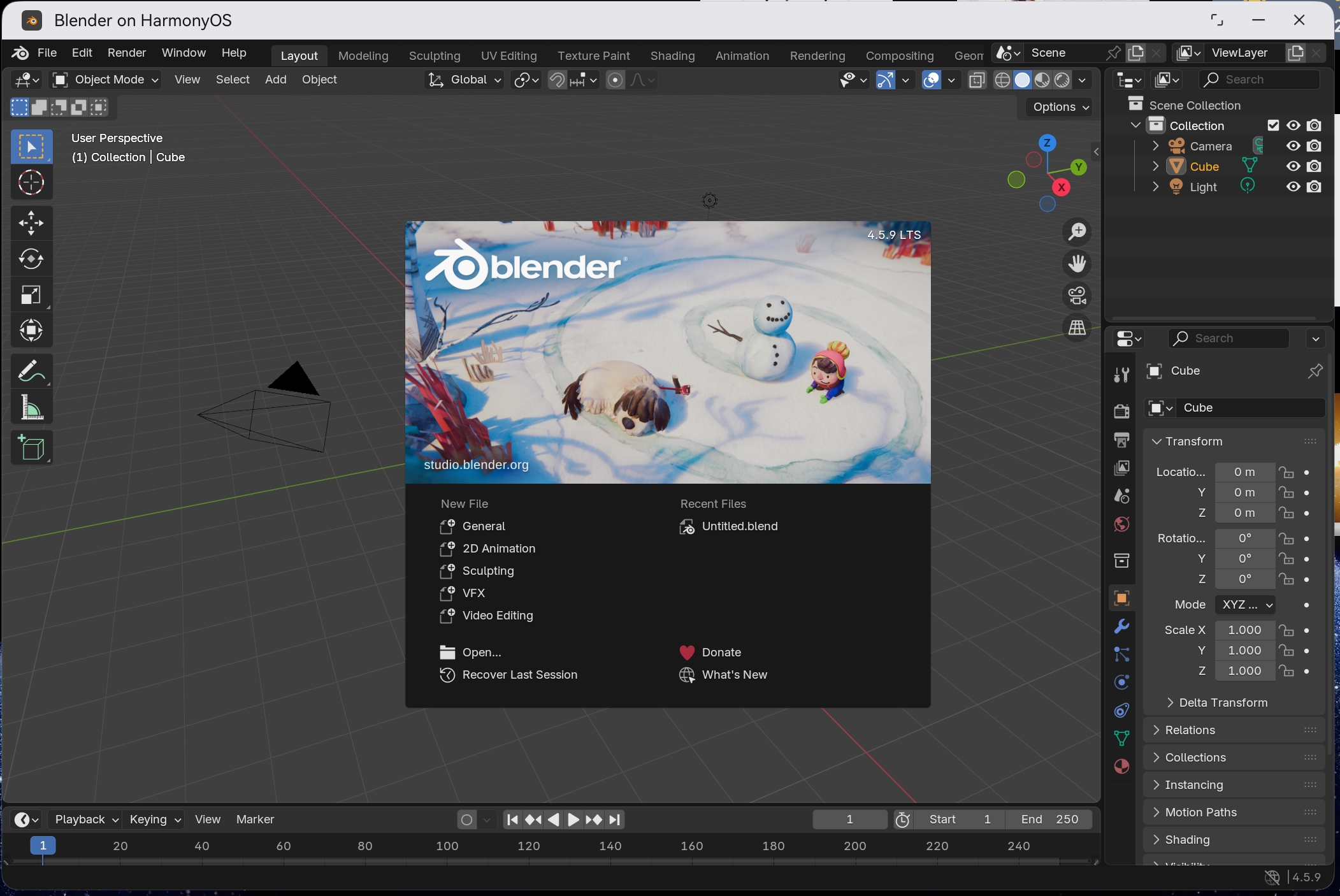Image resolution: width=1340 pixels, height=896 pixels.
Task: Uncheck the Collection exclude checkbox
Action: [1273, 126]
